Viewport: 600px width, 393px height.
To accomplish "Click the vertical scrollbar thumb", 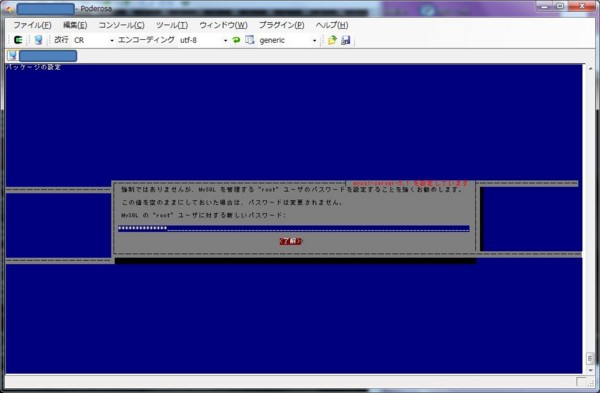I will pyautogui.click(x=590, y=359).
